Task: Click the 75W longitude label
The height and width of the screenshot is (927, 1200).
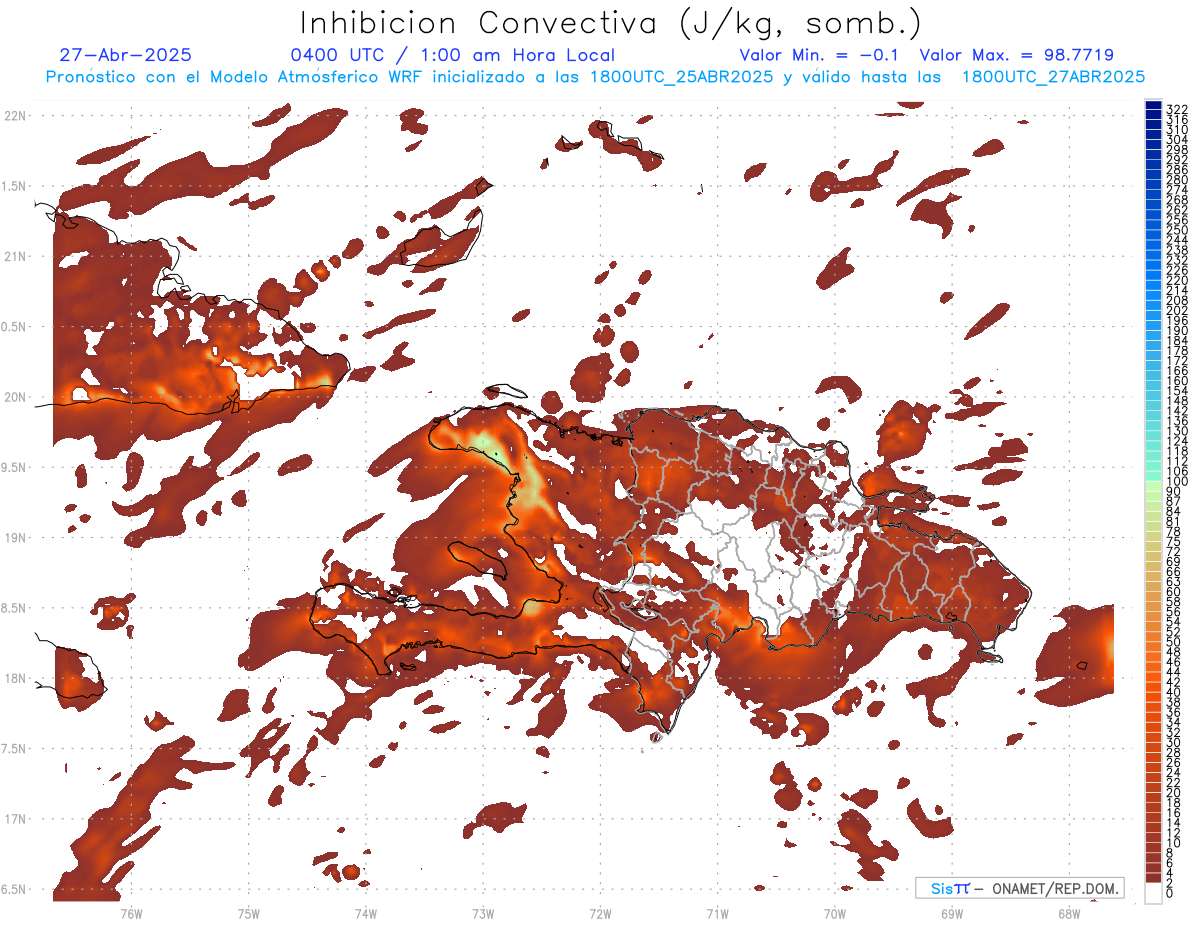Action: click(x=249, y=914)
